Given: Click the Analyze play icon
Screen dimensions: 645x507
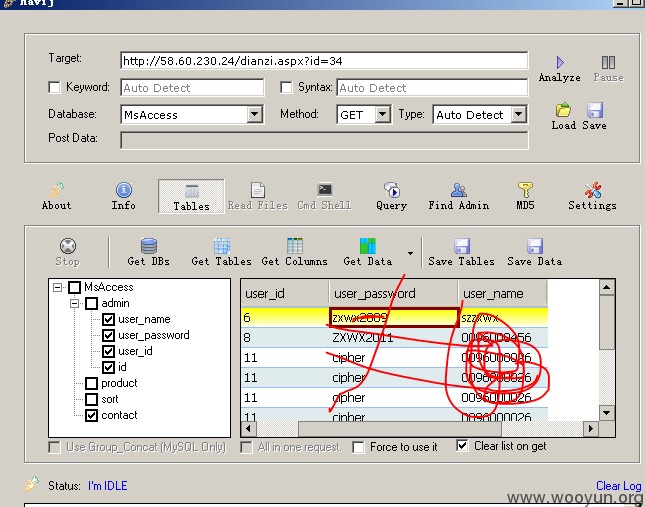Looking at the screenshot, I should tap(560, 63).
